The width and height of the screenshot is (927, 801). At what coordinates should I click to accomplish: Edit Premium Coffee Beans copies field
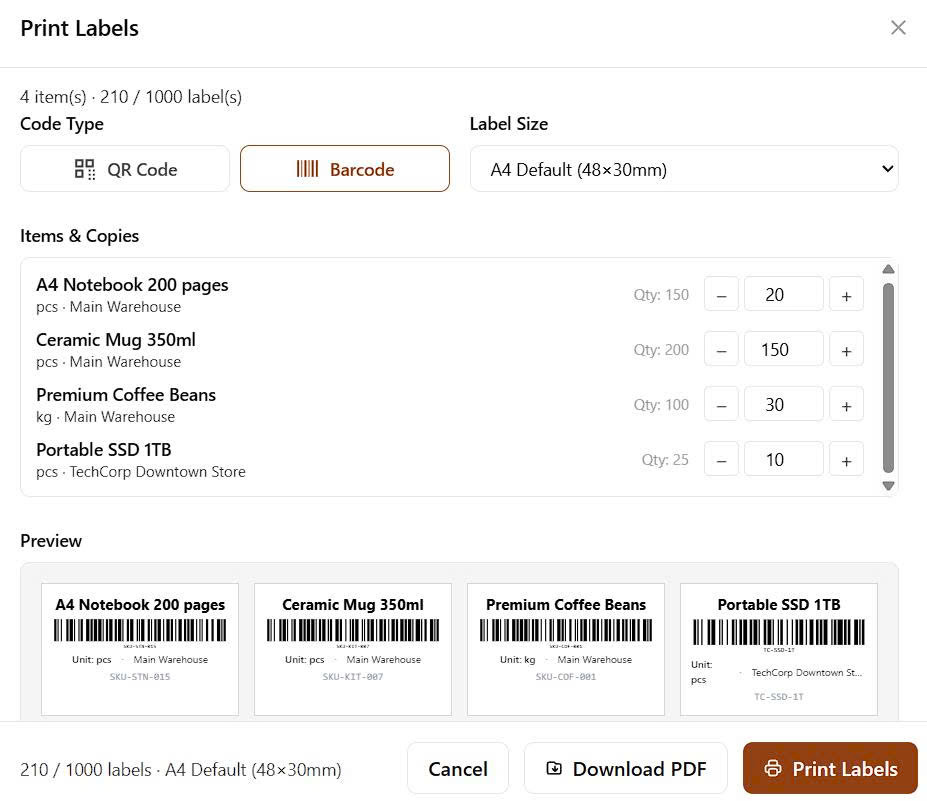point(783,404)
